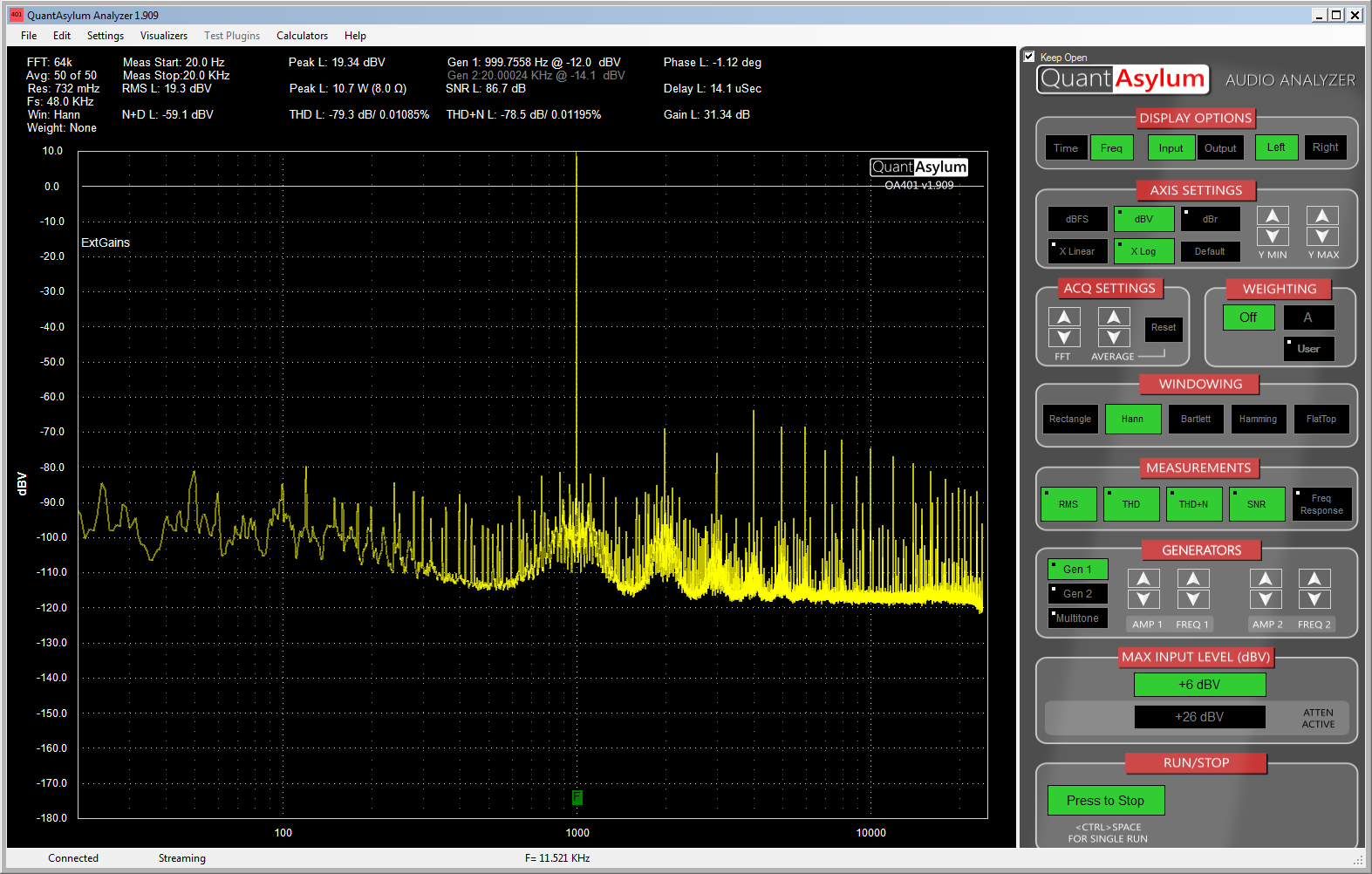Enable A weighting
This screenshot has width=1372, height=874.
pyautogui.click(x=1308, y=318)
